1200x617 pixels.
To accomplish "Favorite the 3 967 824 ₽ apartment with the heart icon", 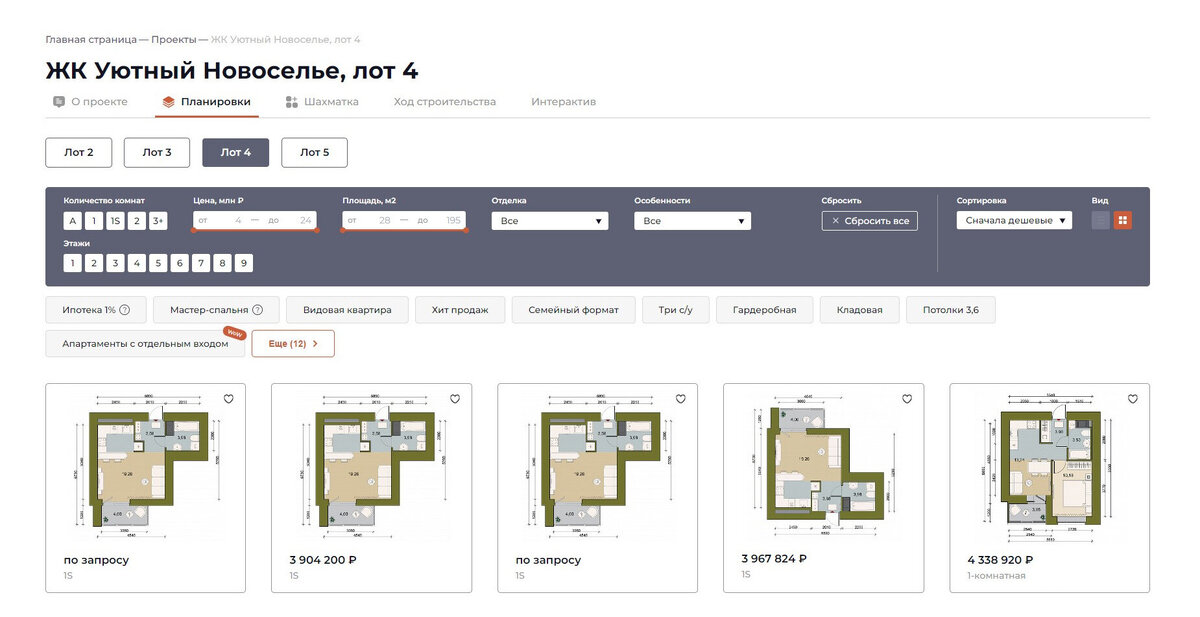I will (907, 399).
